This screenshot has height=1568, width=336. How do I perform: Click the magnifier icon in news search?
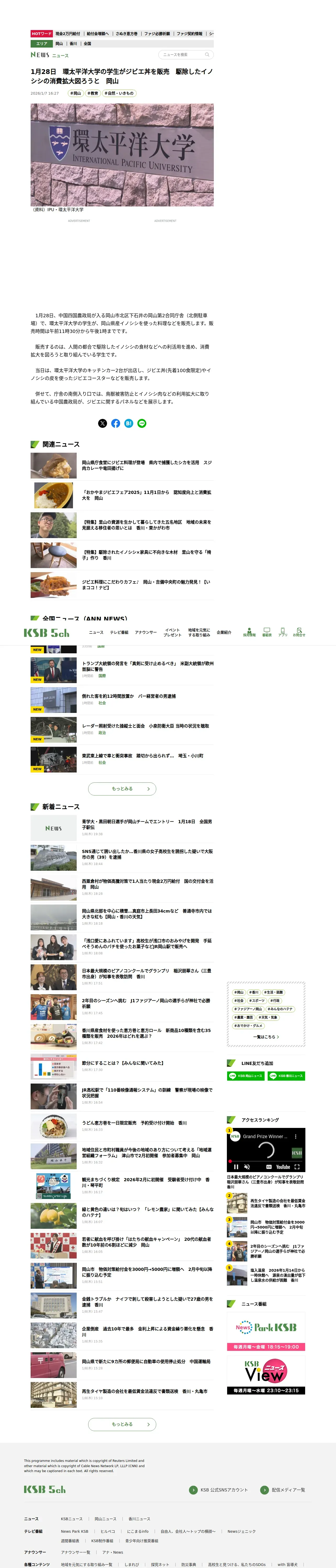coord(207,55)
